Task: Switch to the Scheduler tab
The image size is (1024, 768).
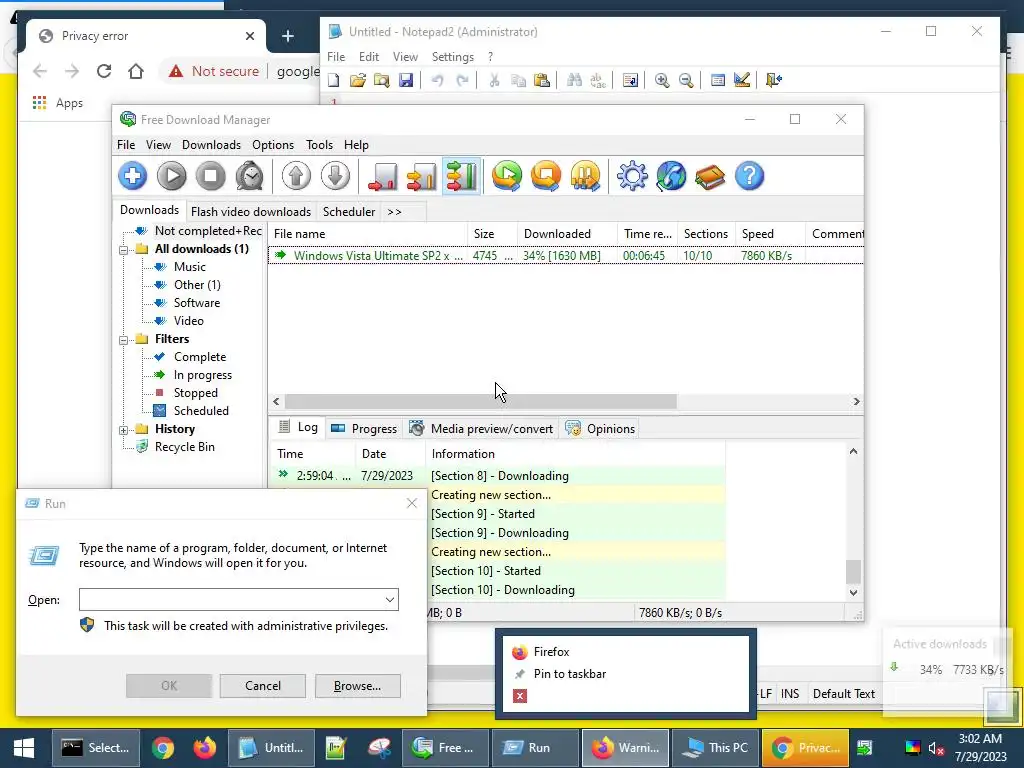Action: tap(349, 212)
